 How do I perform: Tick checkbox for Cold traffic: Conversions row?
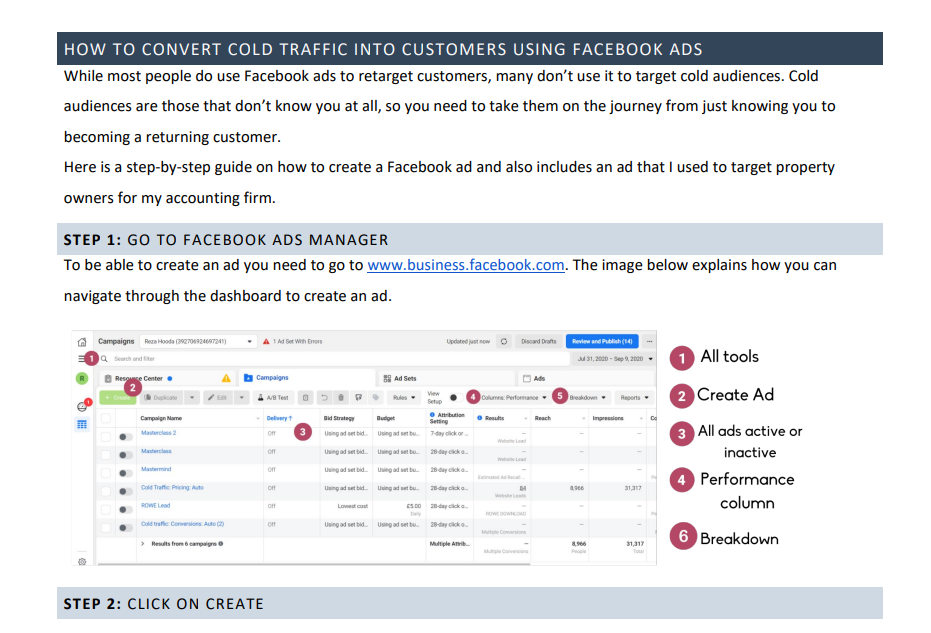pyautogui.click(x=106, y=527)
